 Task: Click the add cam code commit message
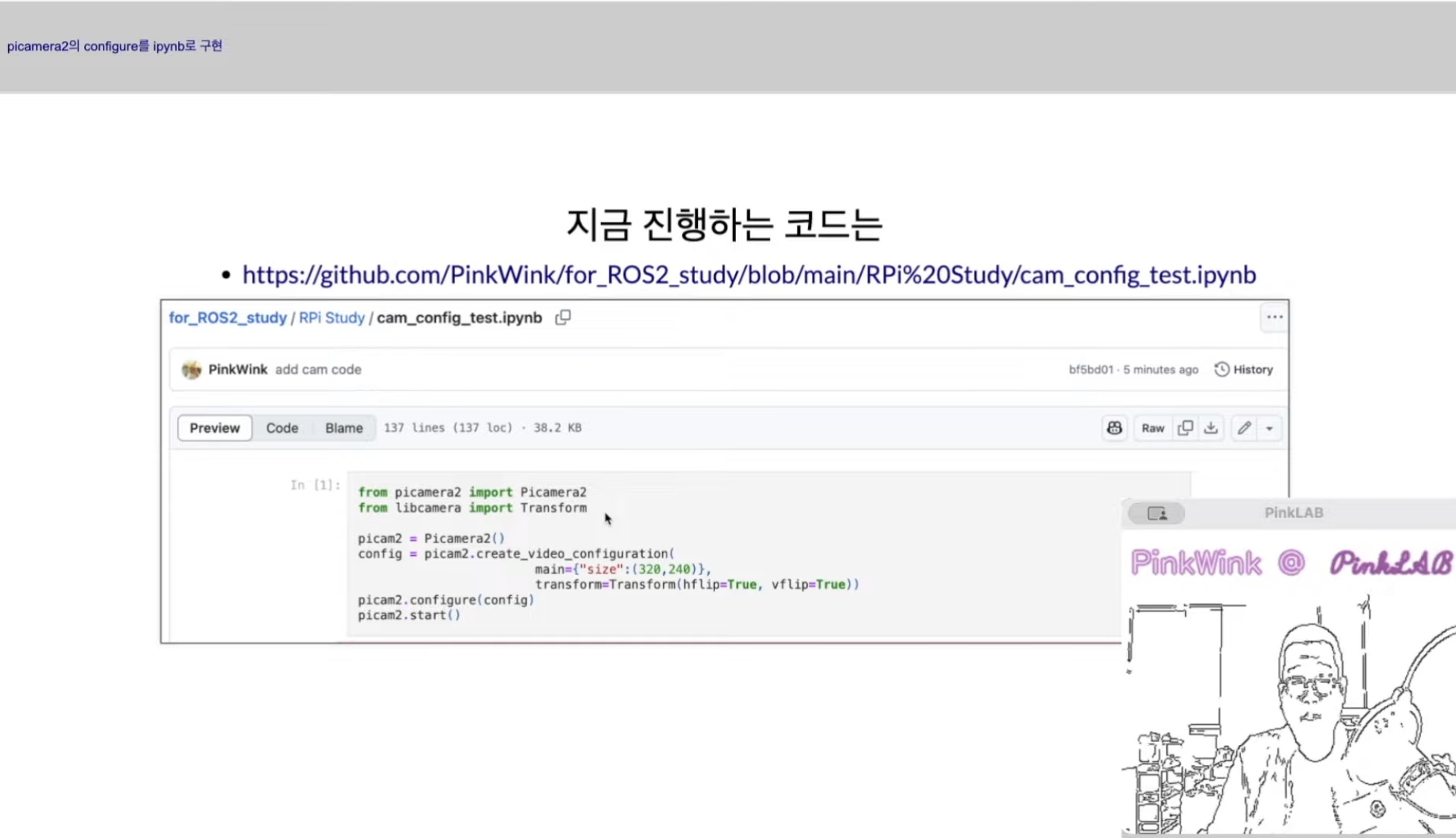point(318,369)
